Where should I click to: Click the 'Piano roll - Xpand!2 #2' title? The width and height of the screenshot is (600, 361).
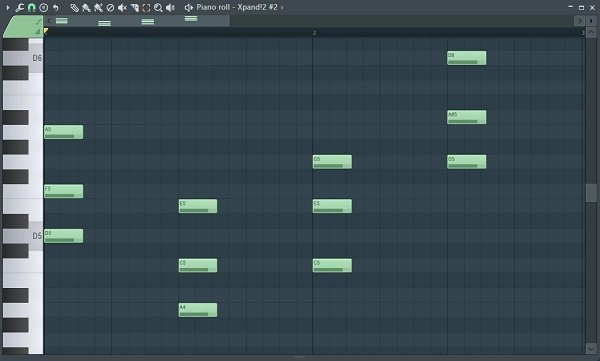coord(237,7)
